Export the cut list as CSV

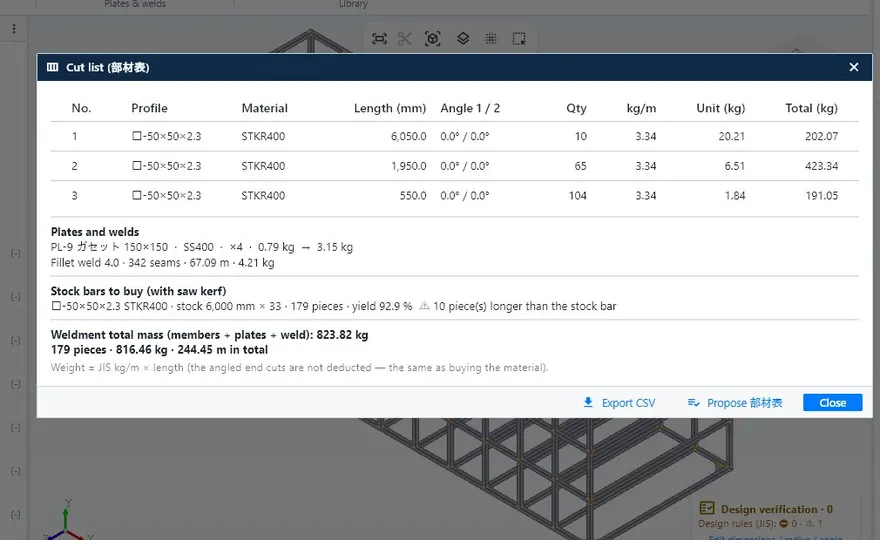point(619,402)
